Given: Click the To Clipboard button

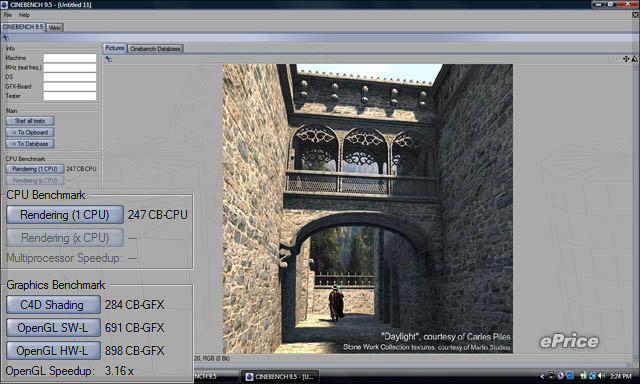Looking at the screenshot, I should pos(30,132).
